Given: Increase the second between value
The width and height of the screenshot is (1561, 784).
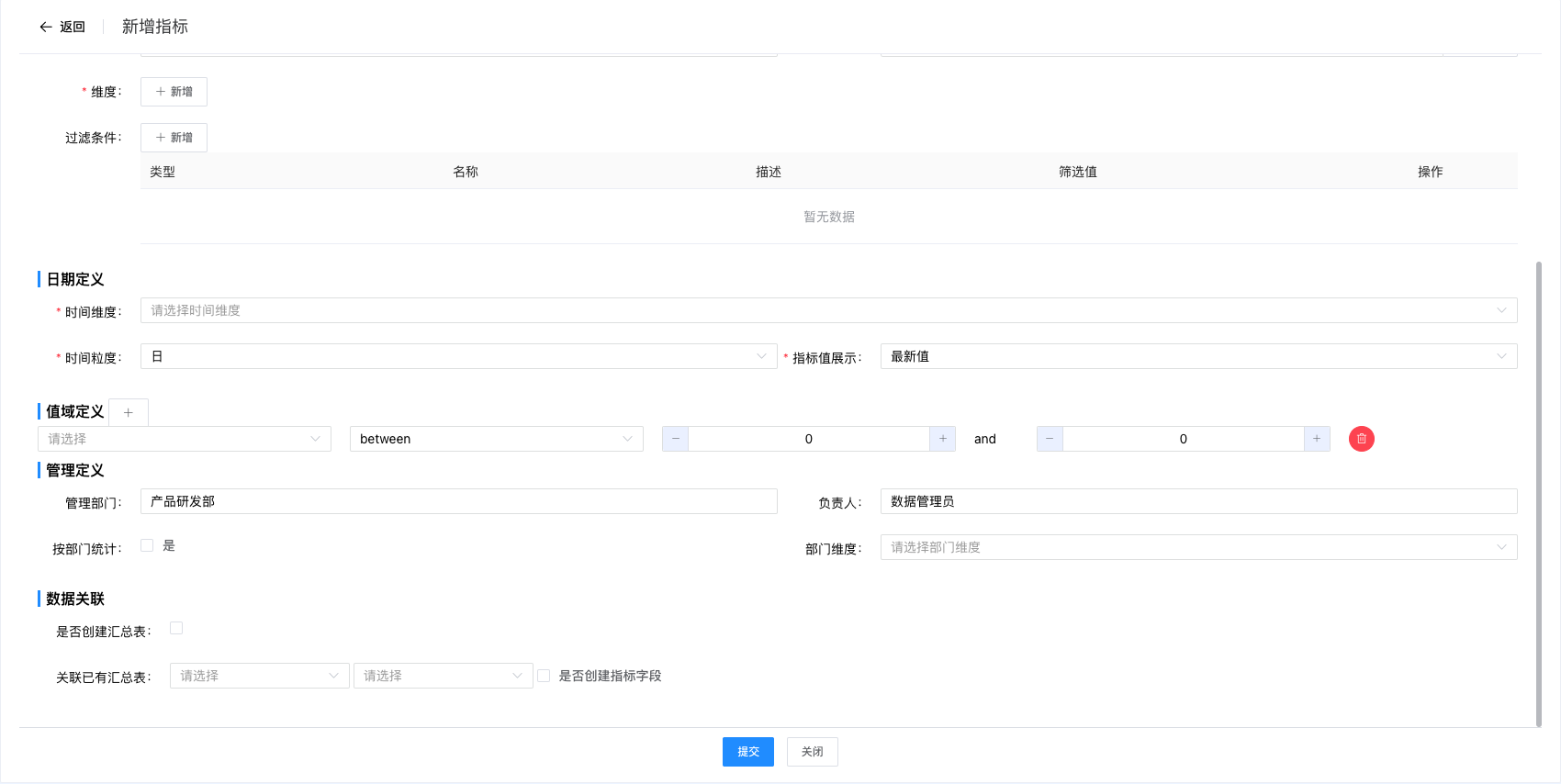Looking at the screenshot, I should click(1317, 439).
